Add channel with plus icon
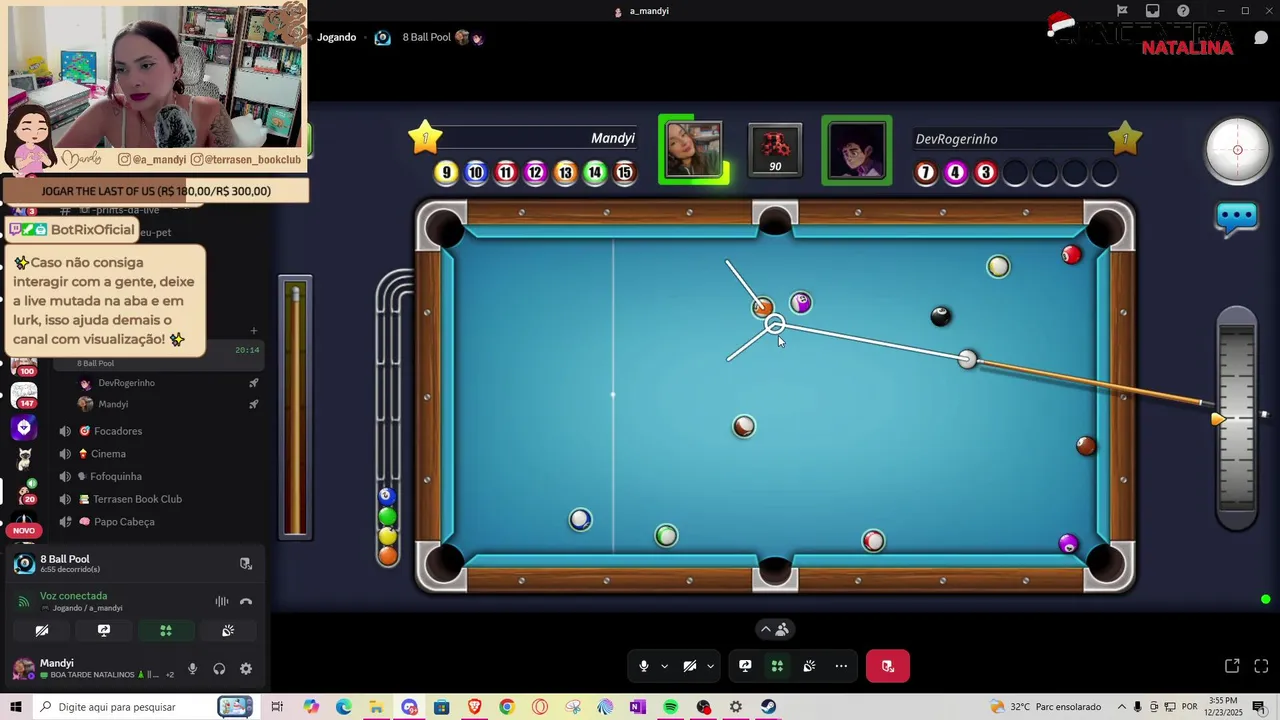 coord(254,331)
